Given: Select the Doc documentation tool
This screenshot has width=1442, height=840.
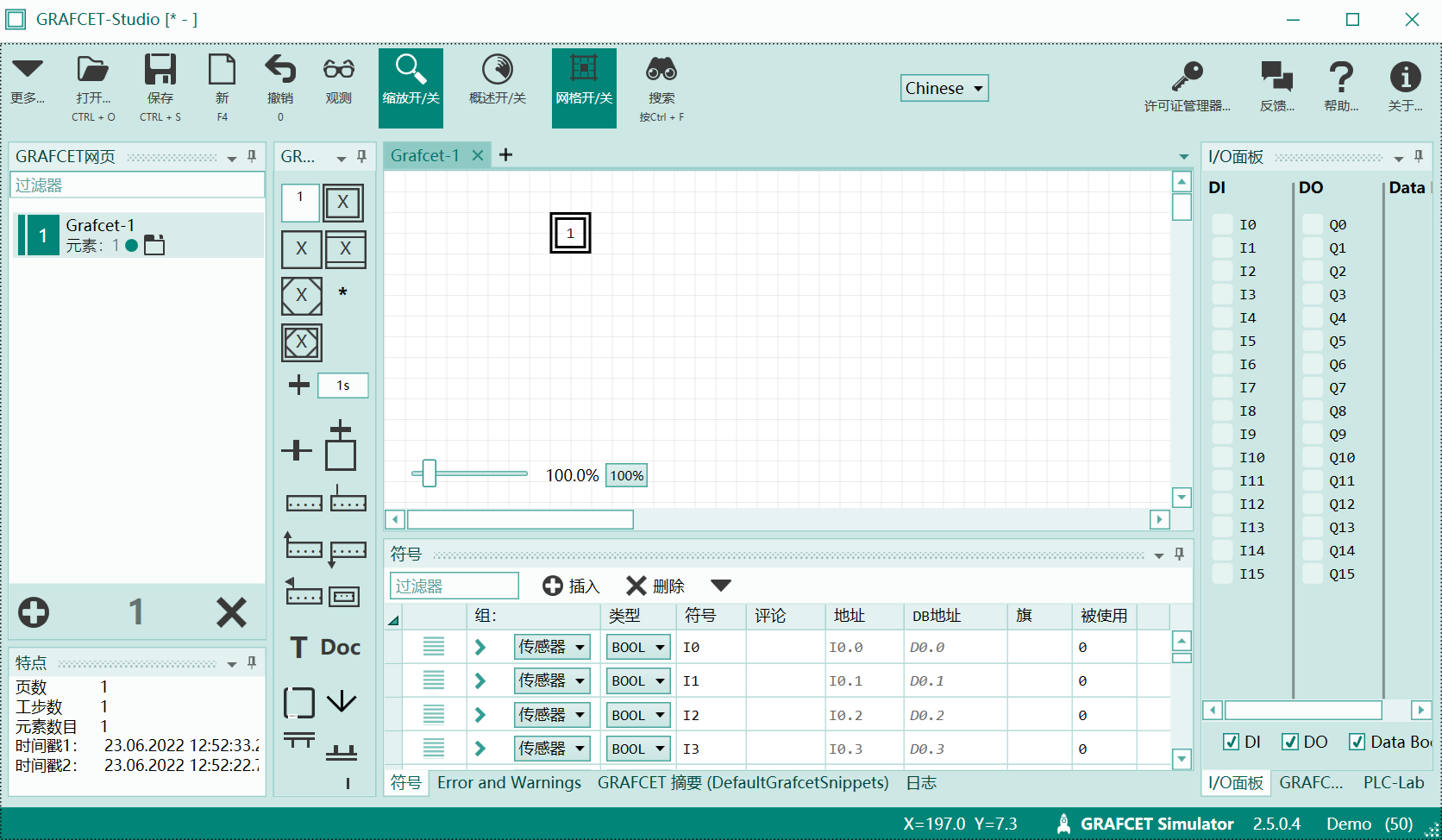Looking at the screenshot, I should tap(341, 647).
